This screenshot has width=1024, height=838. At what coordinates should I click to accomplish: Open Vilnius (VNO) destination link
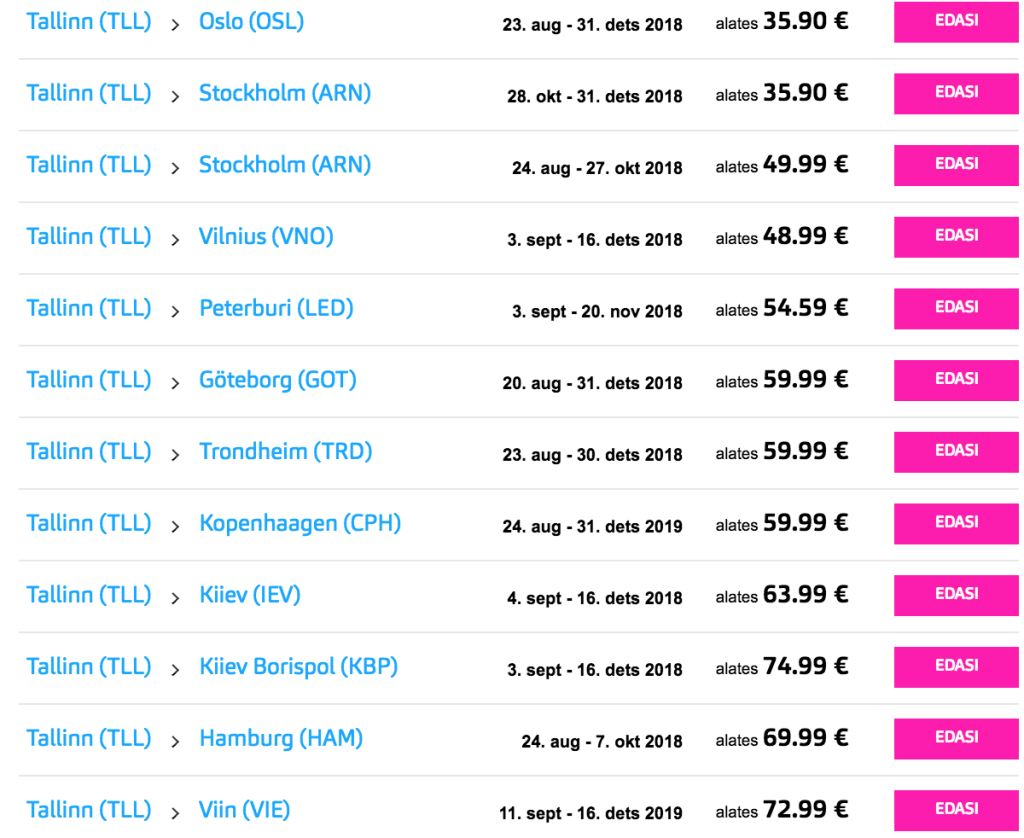tap(266, 236)
